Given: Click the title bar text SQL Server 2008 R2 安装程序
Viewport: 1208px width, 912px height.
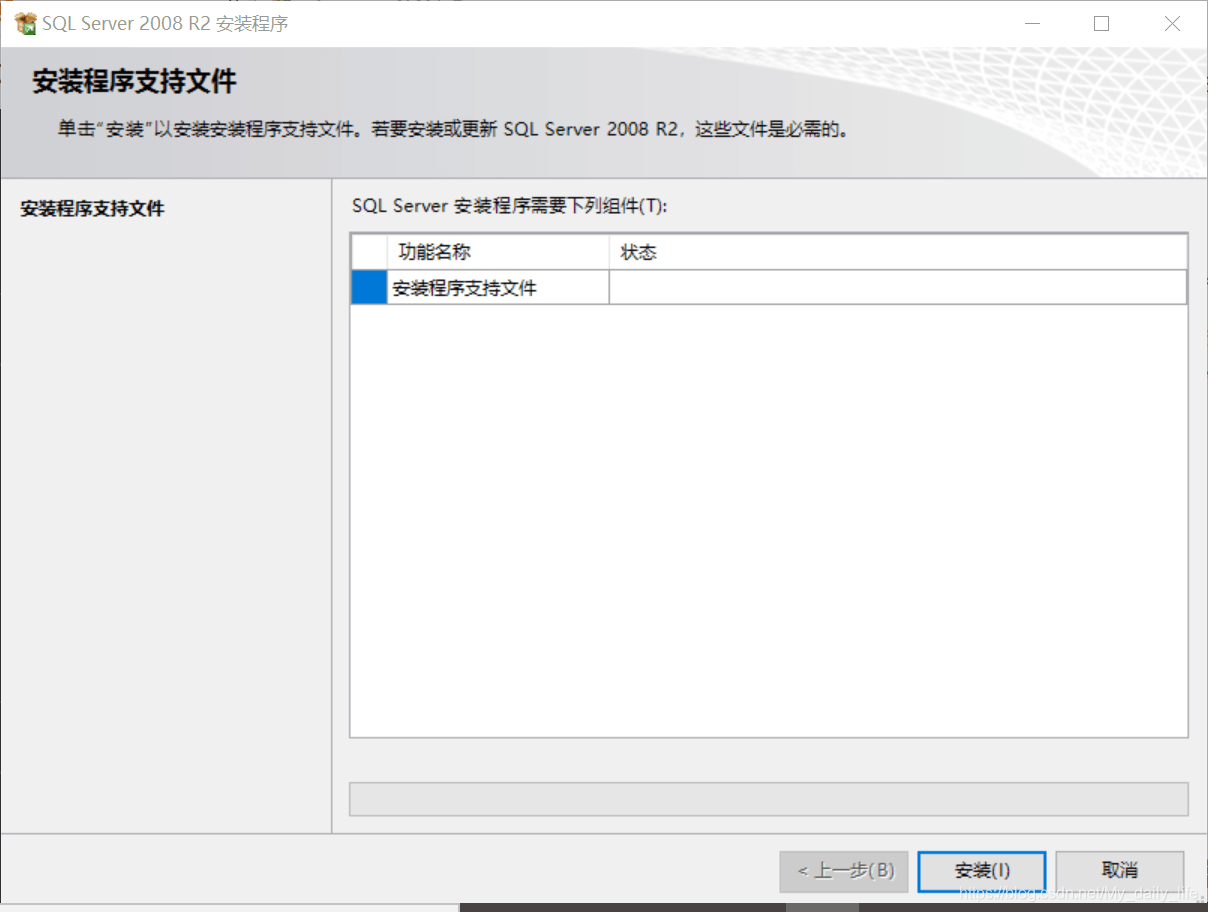Looking at the screenshot, I should [165, 24].
